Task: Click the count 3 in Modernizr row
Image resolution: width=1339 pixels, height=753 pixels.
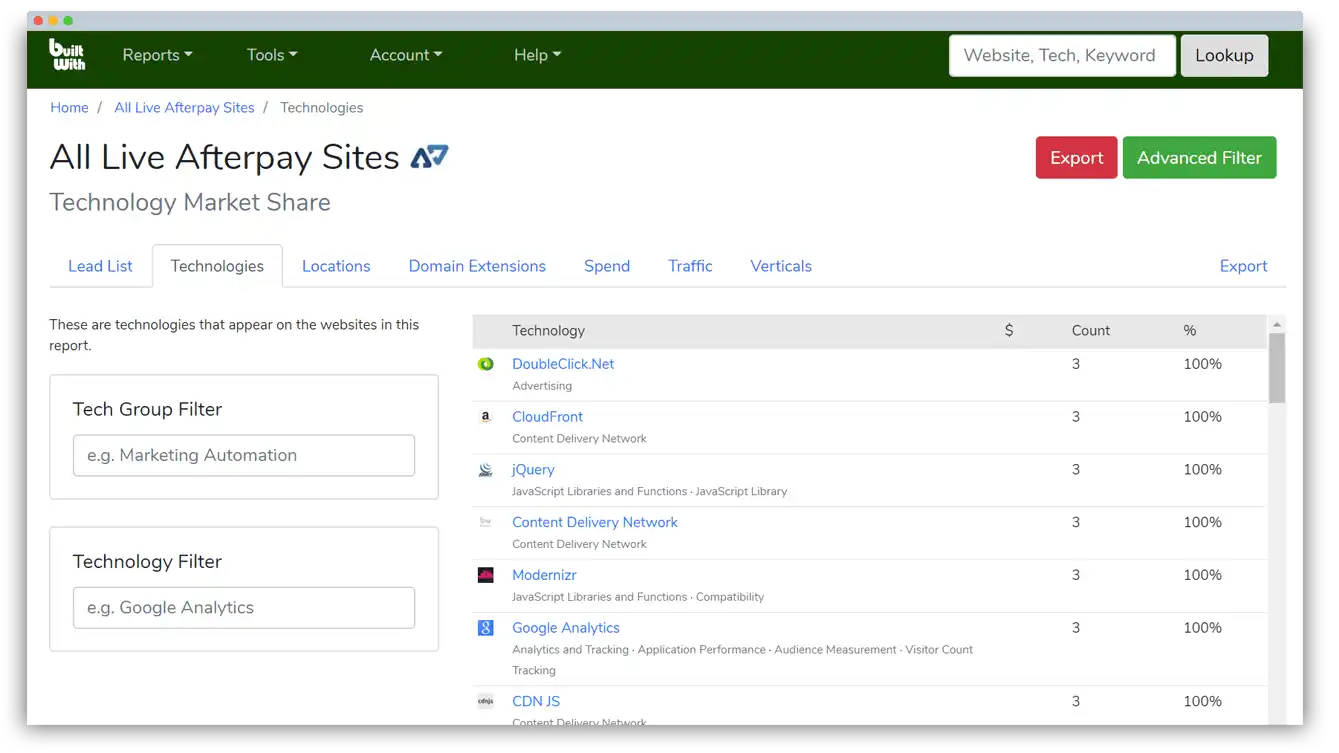Action: coord(1076,575)
